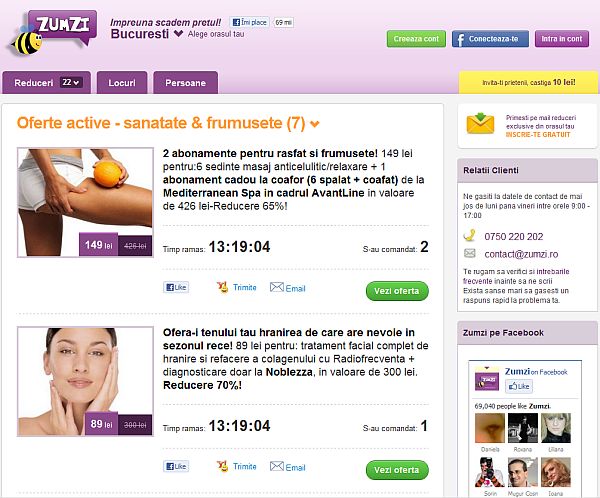Image resolution: width=600 pixels, height=498 pixels.
Task: Click Vezi oferta for the spa offer
Action: [x=397, y=291]
